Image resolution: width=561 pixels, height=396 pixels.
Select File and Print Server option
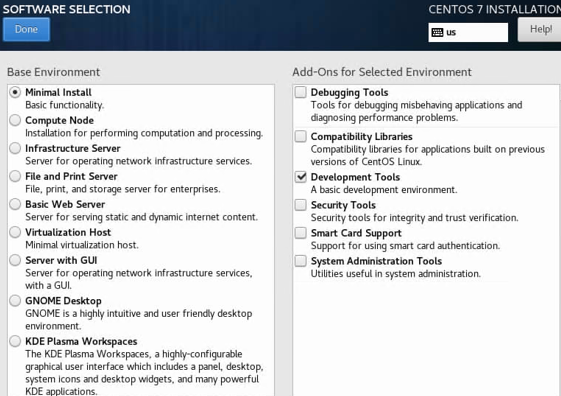15,176
